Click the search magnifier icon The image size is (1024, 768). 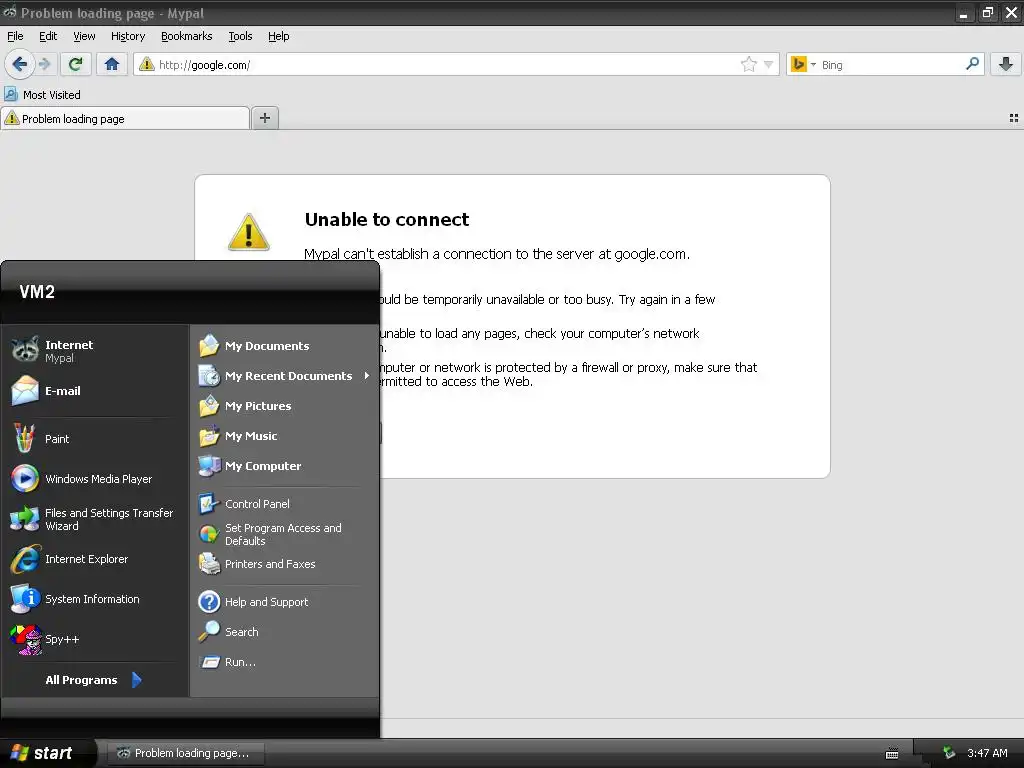coord(972,64)
